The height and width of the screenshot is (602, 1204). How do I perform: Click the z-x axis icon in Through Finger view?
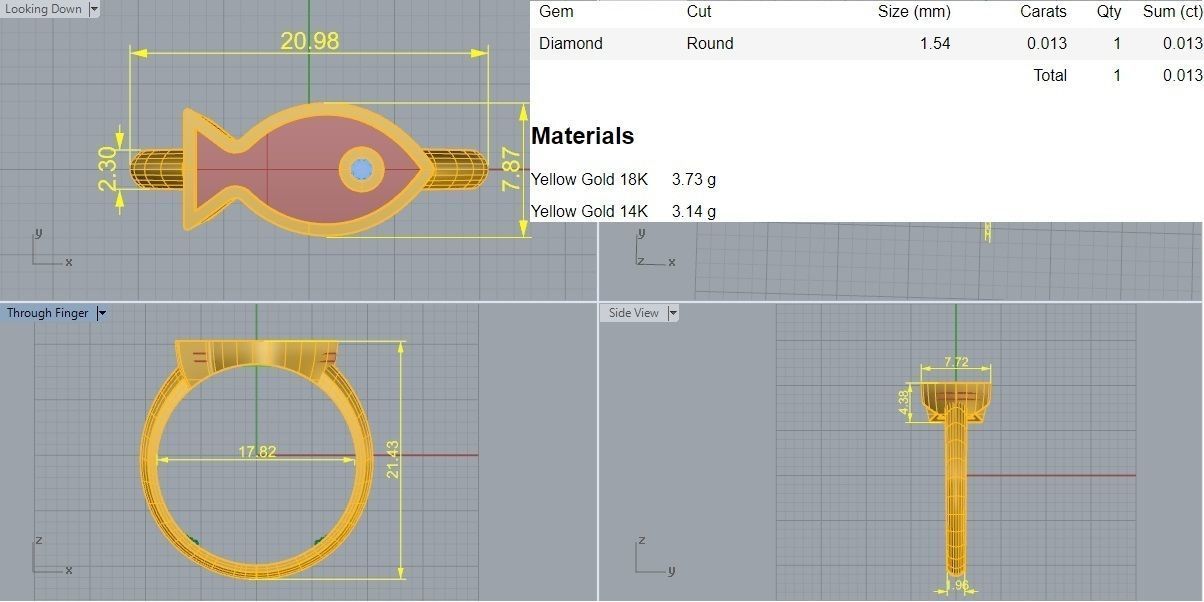51,555
